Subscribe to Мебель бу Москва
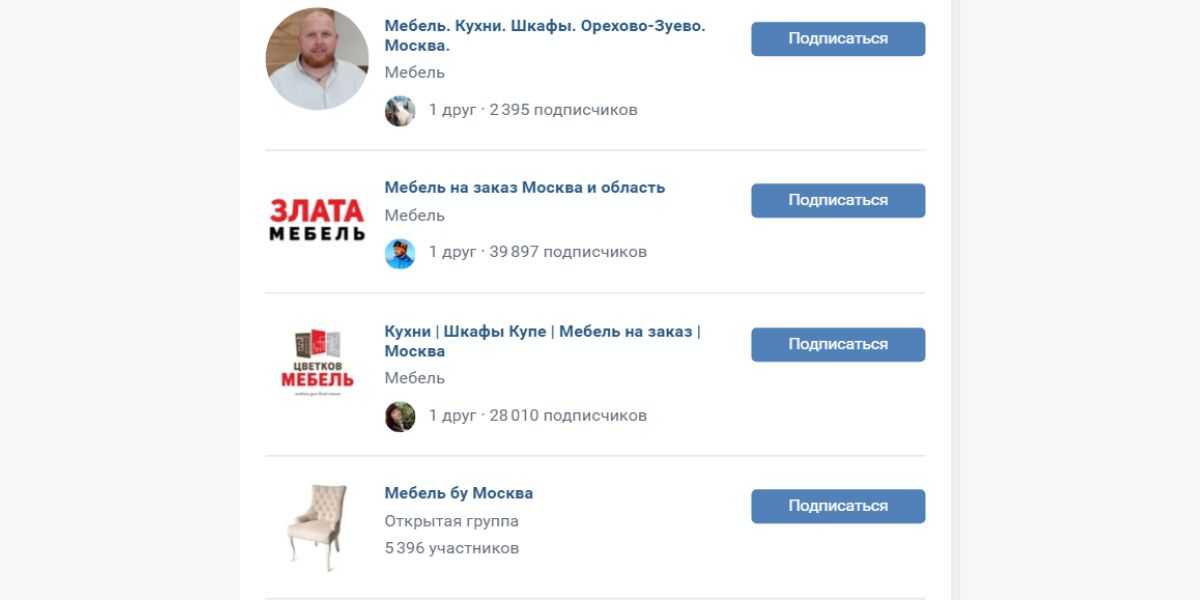Viewport: 1200px width, 600px height. tap(838, 507)
